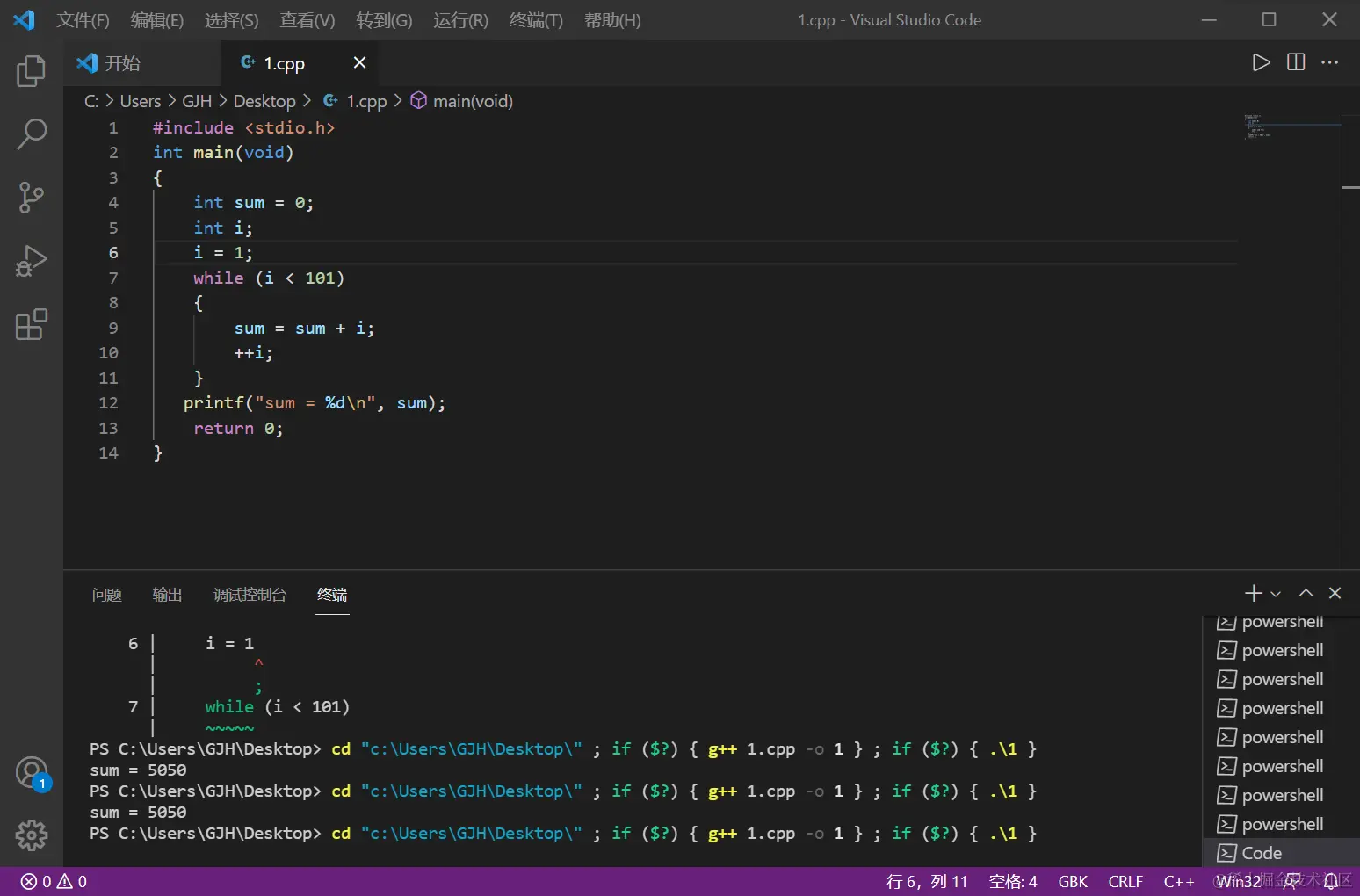Open the Explorer view in activity bar
The width and height of the screenshot is (1360, 896).
(x=32, y=71)
